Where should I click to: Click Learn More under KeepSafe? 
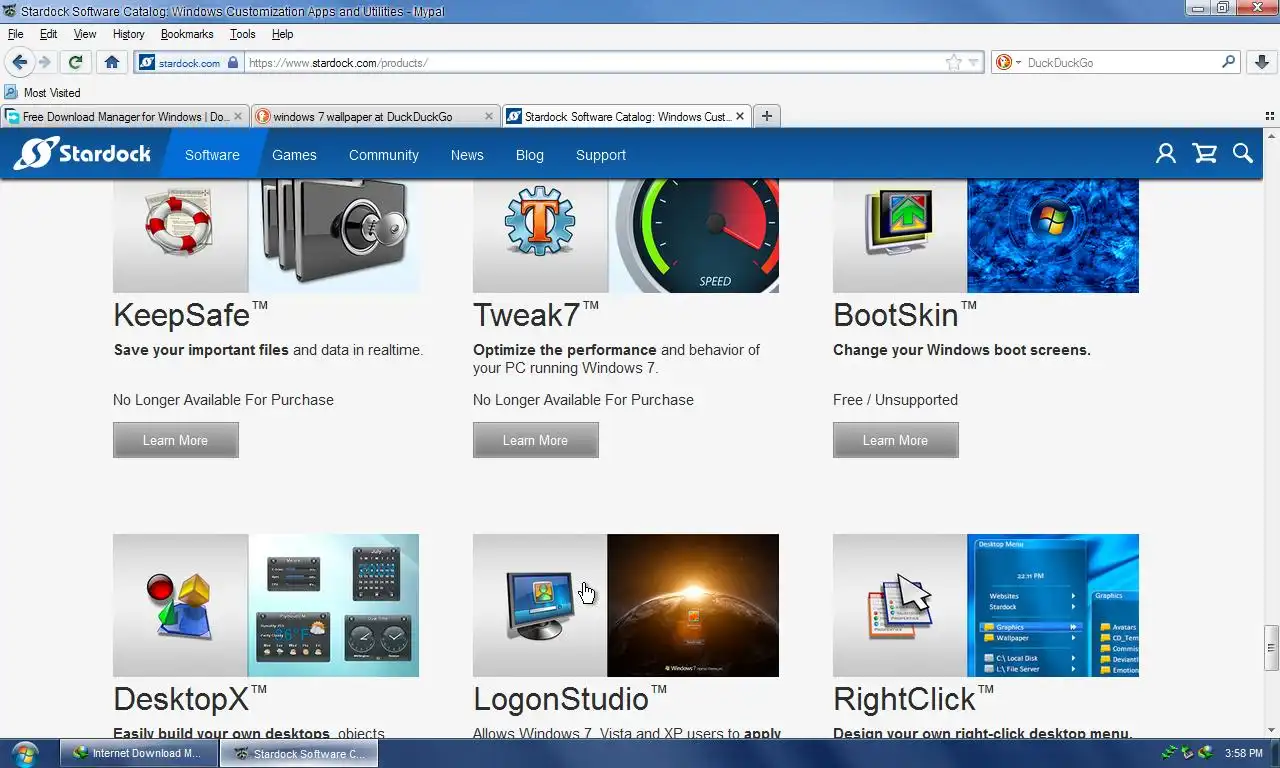click(x=176, y=440)
